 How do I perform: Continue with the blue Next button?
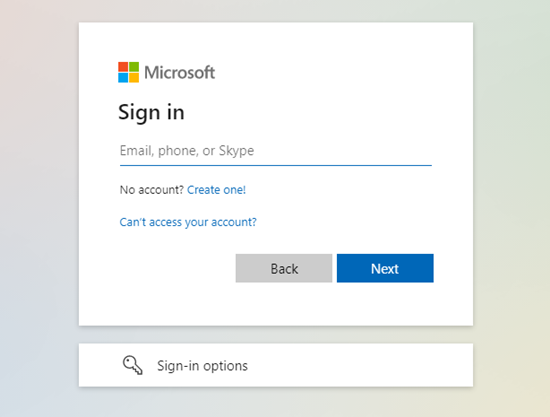point(385,268)
